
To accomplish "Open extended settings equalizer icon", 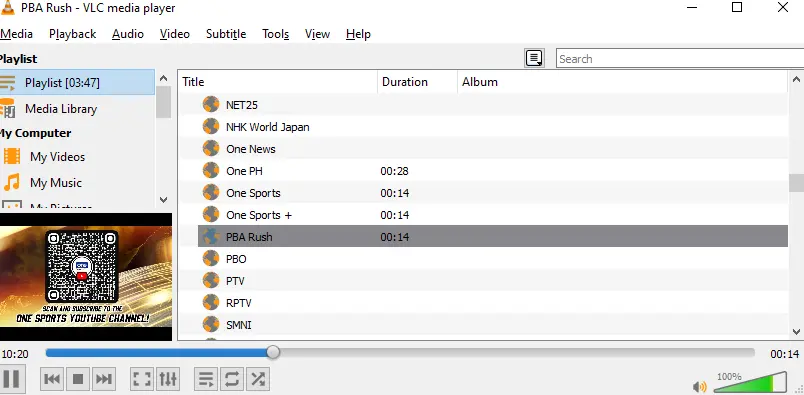I will [x=168, y=379].
